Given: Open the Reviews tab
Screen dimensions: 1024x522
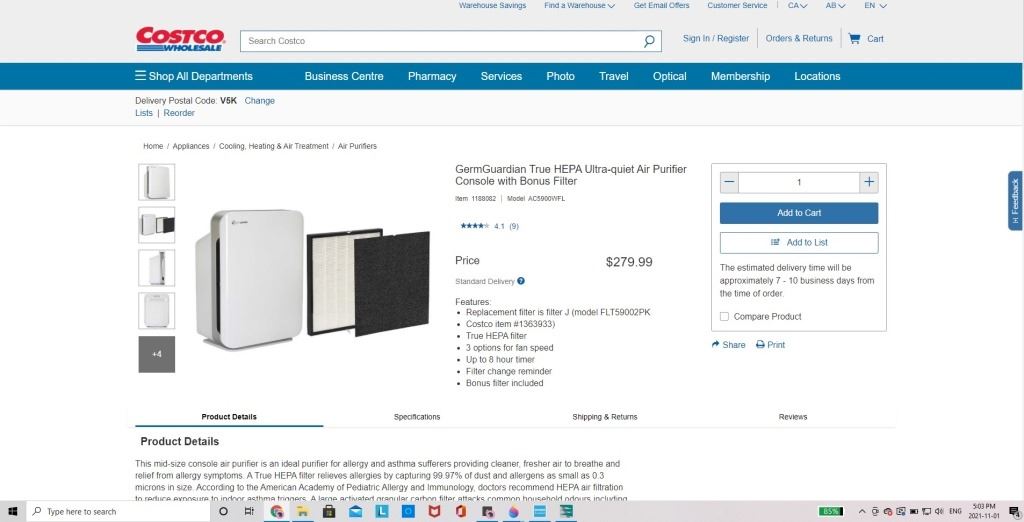Looking at the screenshot, I should (x=793, y=417).
